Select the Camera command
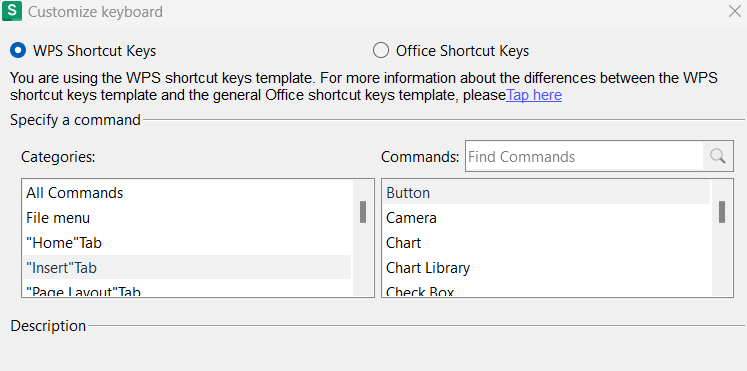This screenshot has width=747, height=371. (546, 218)
